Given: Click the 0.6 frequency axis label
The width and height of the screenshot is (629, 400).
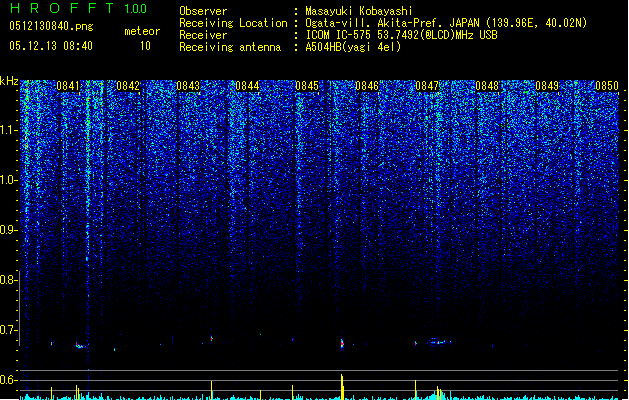Looking at the screenshot, I should point(8,380).
